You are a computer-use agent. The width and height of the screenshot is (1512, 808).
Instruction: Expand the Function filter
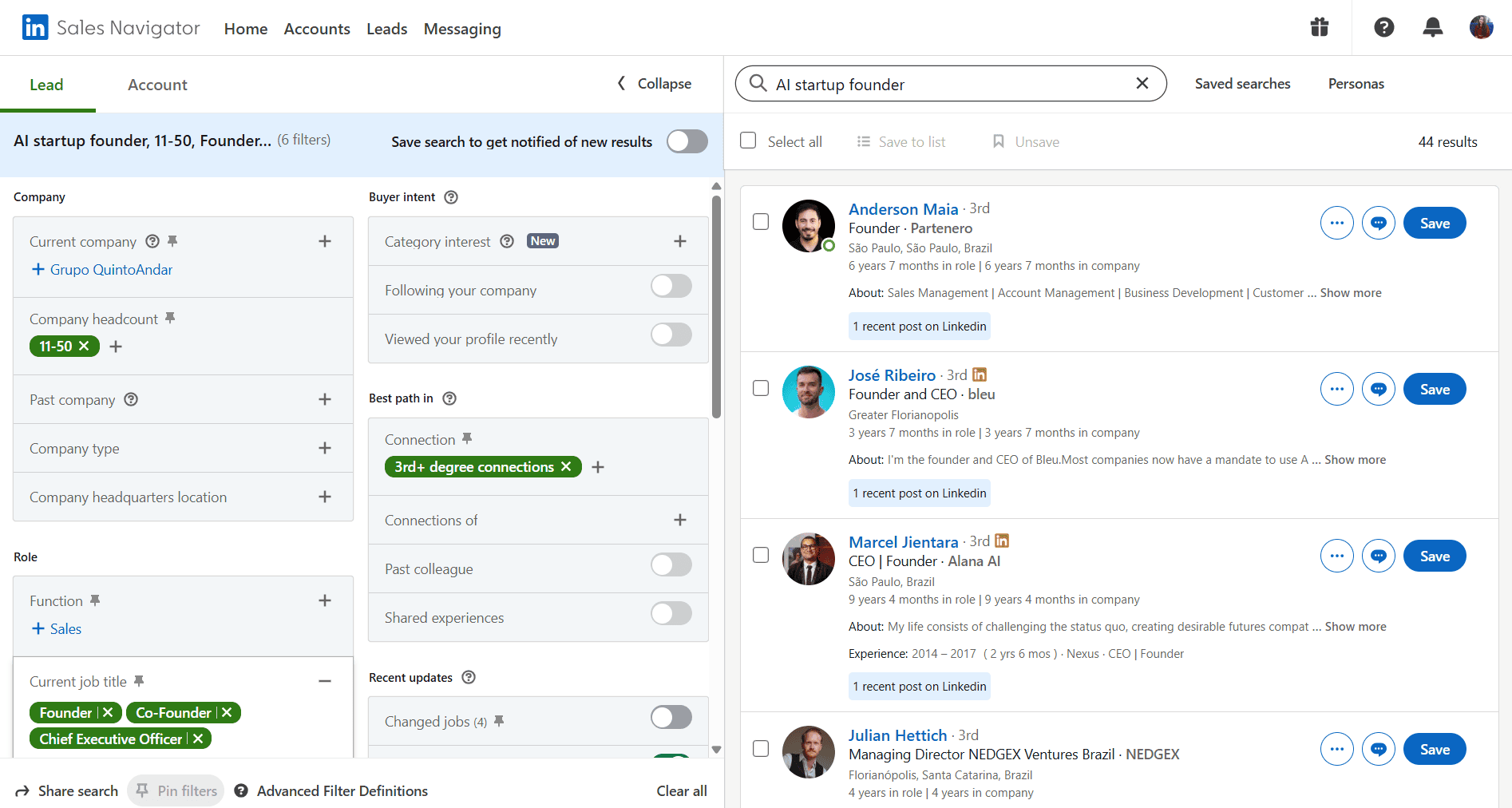click(x=325, y=600)
